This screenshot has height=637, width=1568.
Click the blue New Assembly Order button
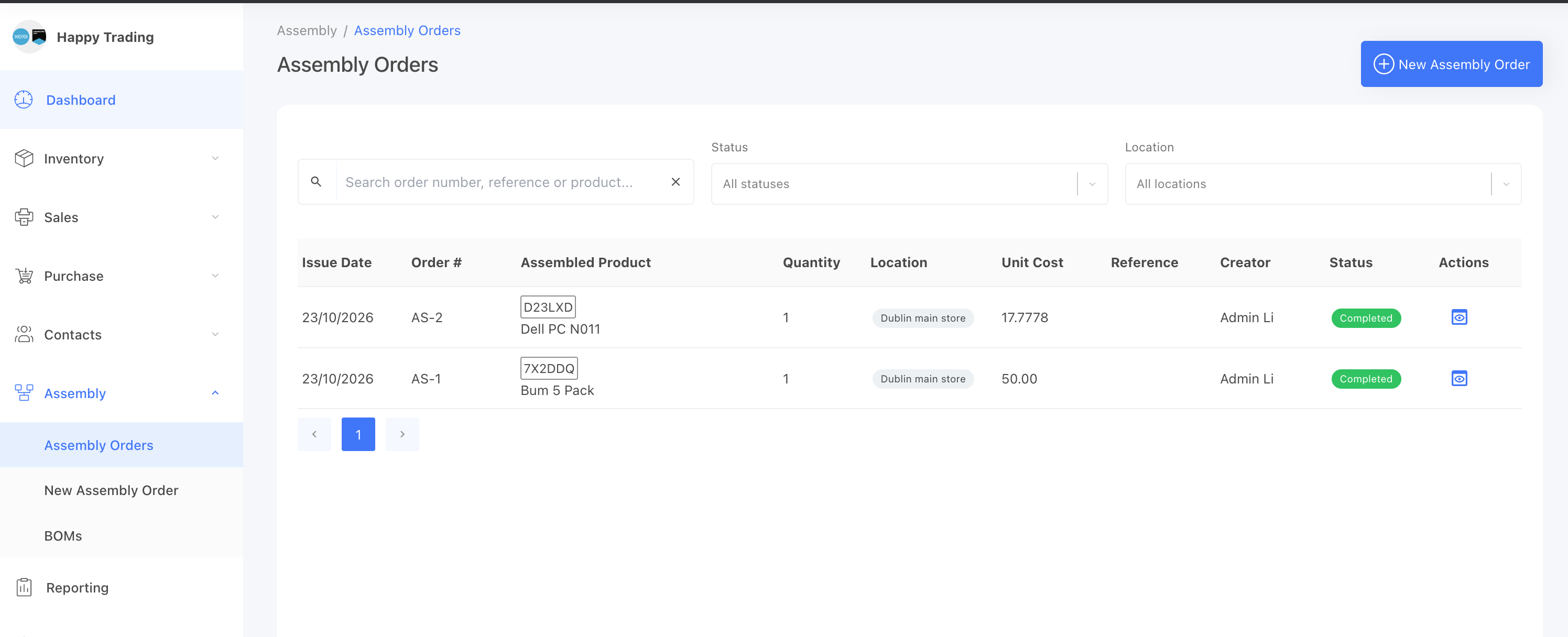(1451, 64)
